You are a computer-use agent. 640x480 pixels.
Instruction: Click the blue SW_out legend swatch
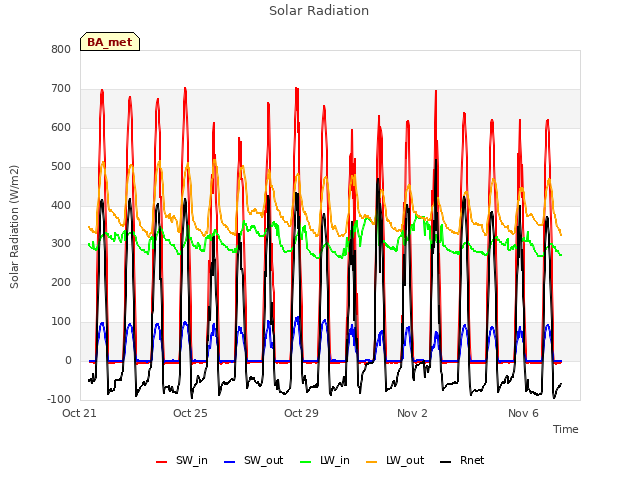point(230,462)
